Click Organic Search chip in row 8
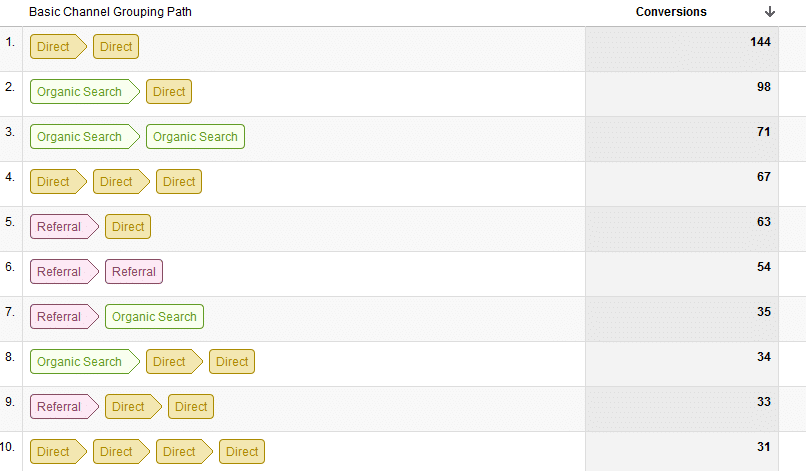 (85, 361)
